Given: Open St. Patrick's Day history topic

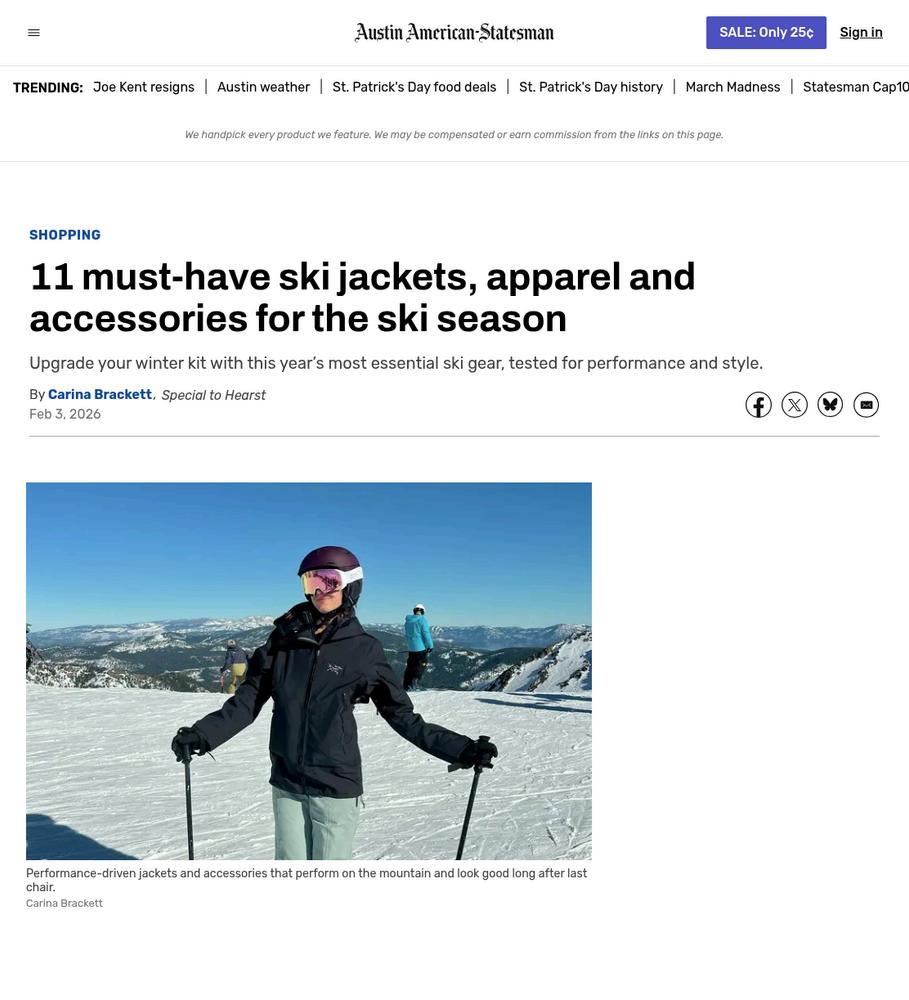Looking at the screenshot, I should point(591,87).
